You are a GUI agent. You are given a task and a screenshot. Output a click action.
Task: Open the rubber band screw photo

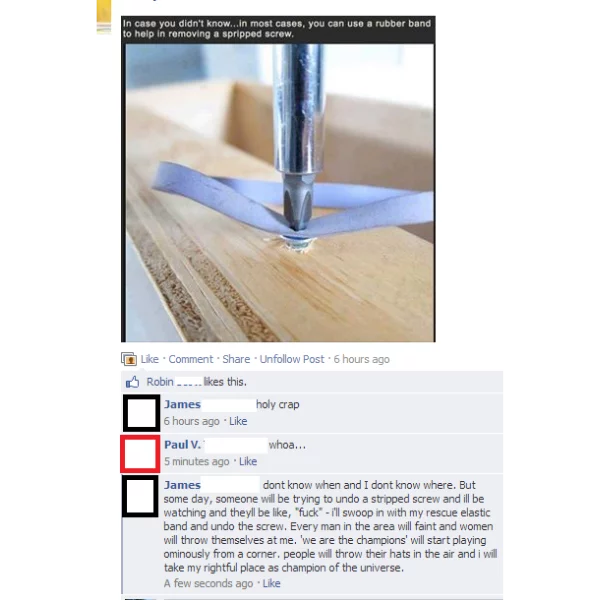278,179
